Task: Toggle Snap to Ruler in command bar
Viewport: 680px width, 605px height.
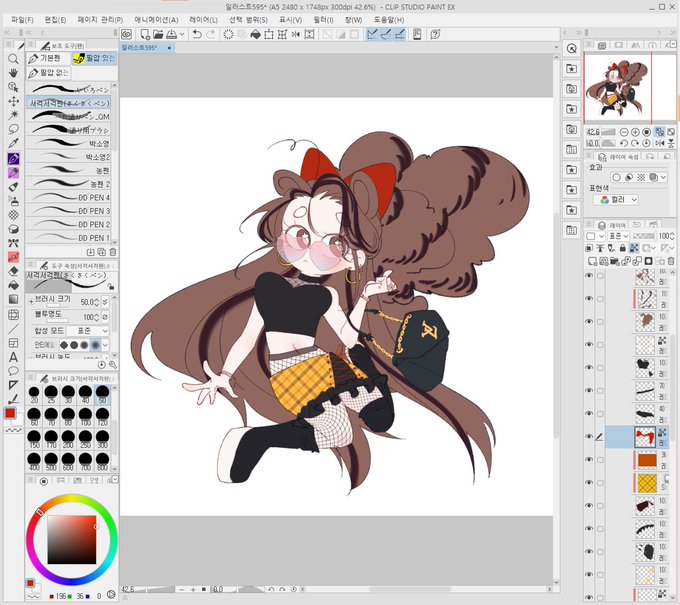Action: point(372,34)
